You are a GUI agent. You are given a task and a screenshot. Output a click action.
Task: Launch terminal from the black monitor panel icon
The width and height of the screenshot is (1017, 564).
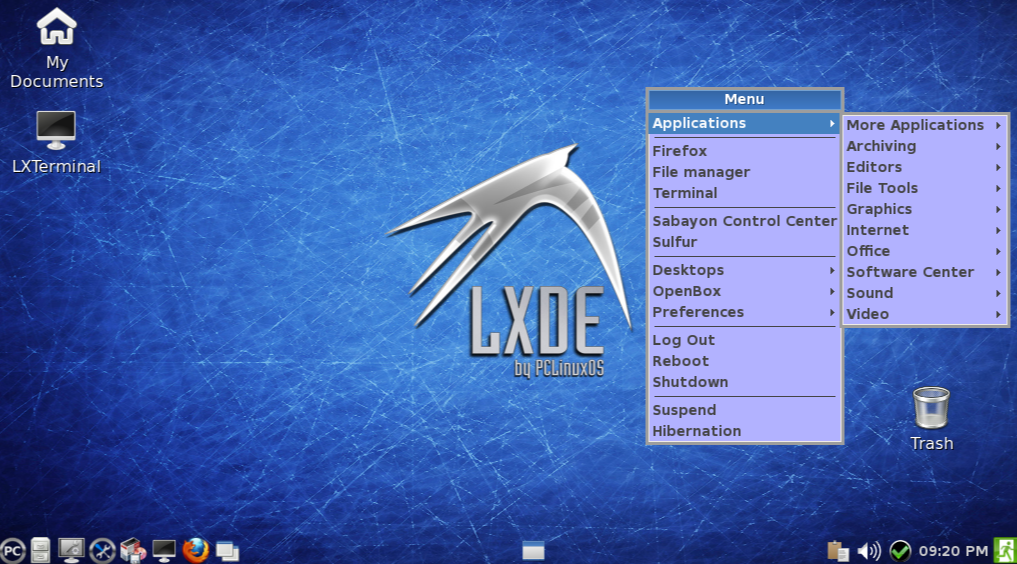163,550
